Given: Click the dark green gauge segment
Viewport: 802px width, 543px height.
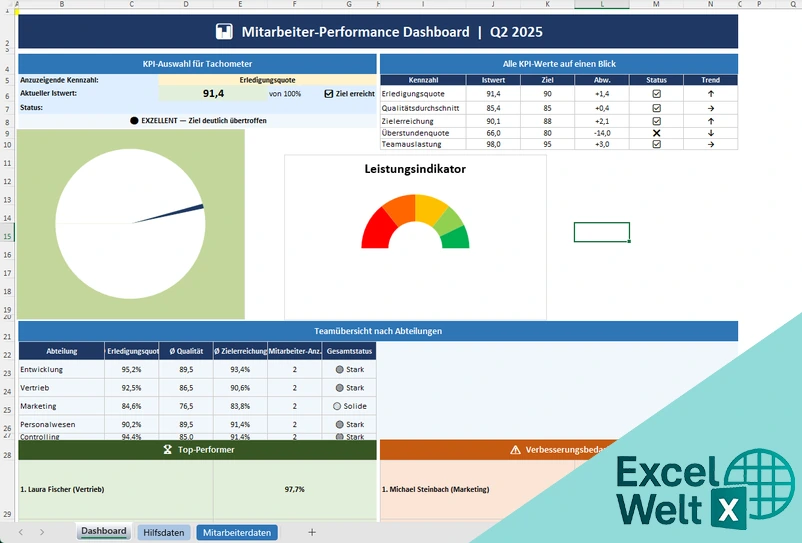Looking at the screenshot, I should (456, 238).
